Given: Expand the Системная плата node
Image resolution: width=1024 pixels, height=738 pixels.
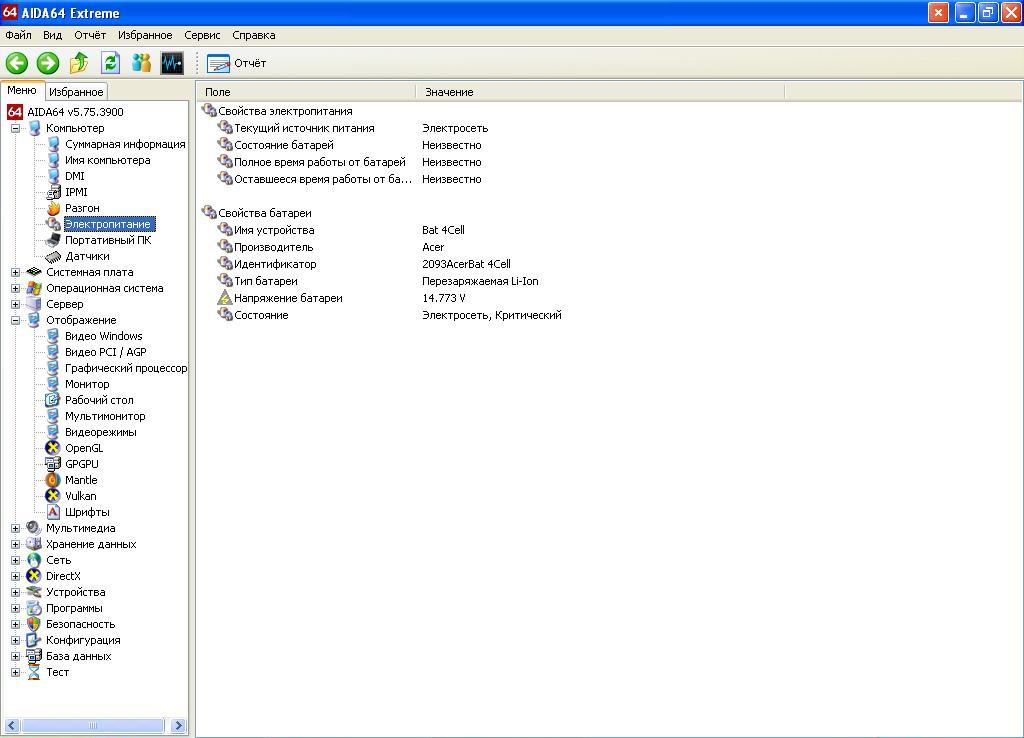Looking at the screenshot, I should 16,272.
